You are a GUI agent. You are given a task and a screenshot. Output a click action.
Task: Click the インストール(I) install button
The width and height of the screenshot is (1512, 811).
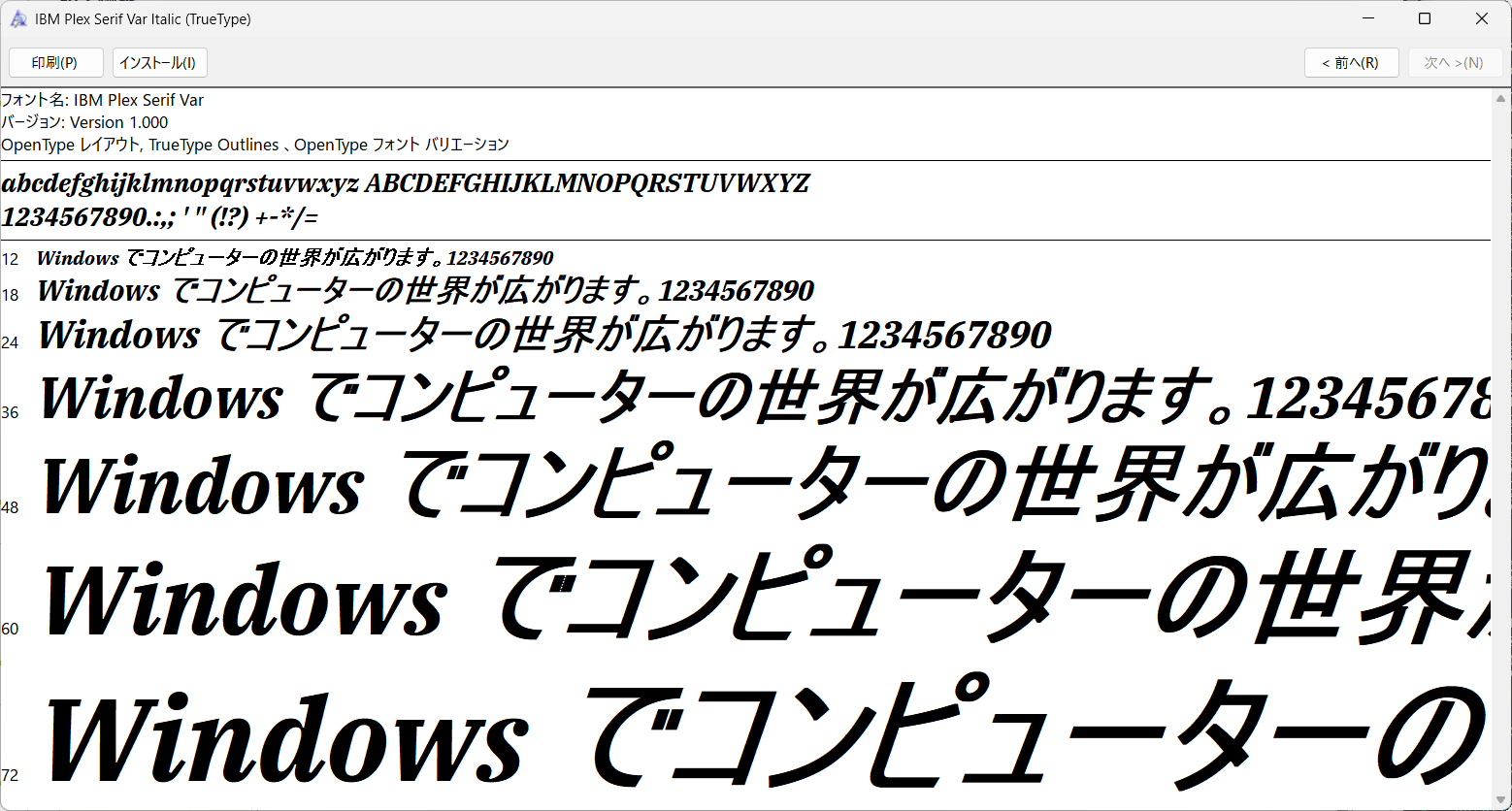tap(160, 63)
